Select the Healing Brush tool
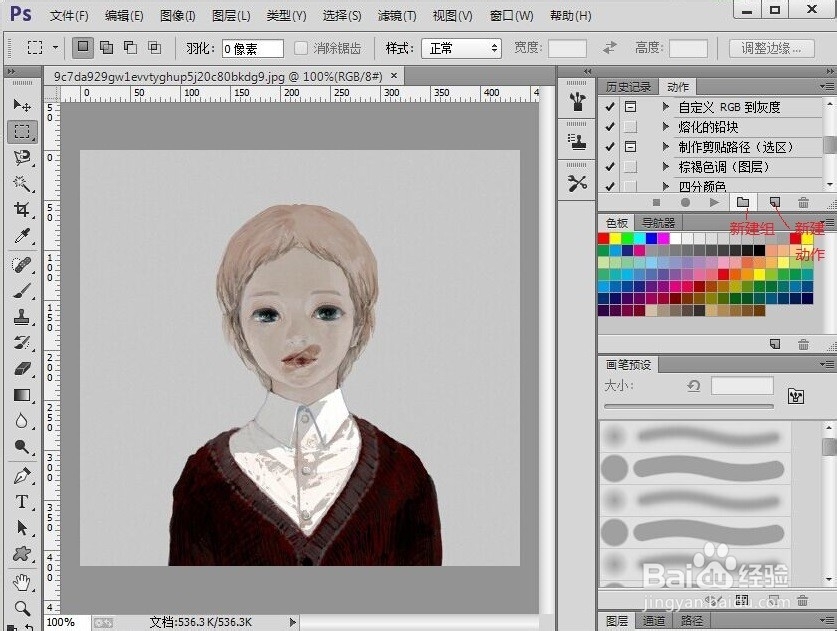The height and width of the screenshot is (631, 837). coord(22,265)
